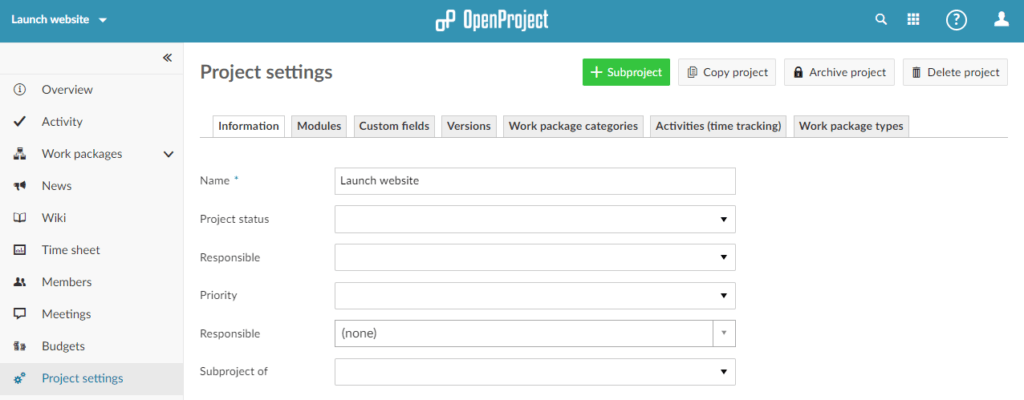Click the Budgets money icon

tap(20, 346)
